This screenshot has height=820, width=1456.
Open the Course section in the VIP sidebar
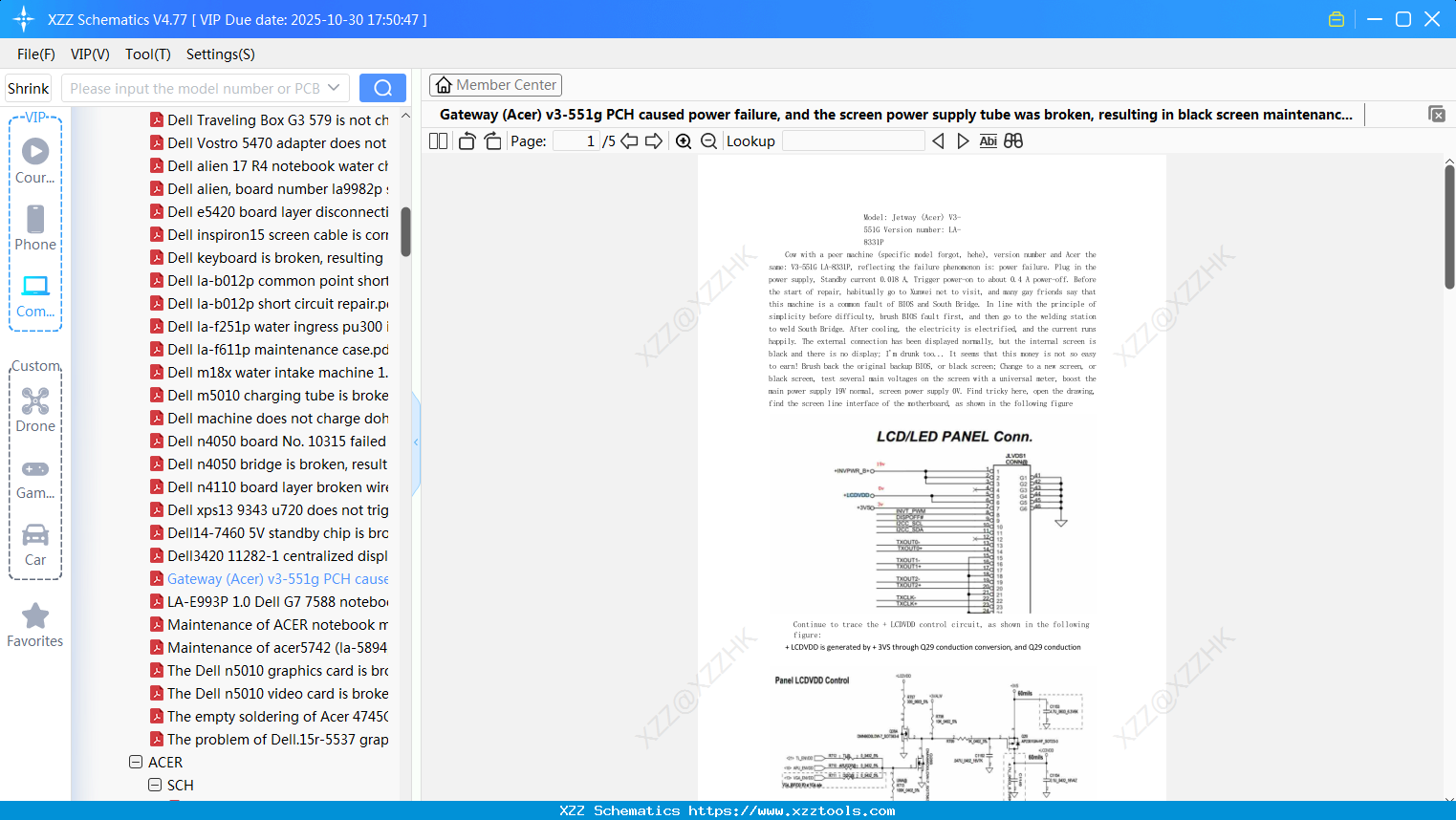pyautogui.click(x=35, y=161)
